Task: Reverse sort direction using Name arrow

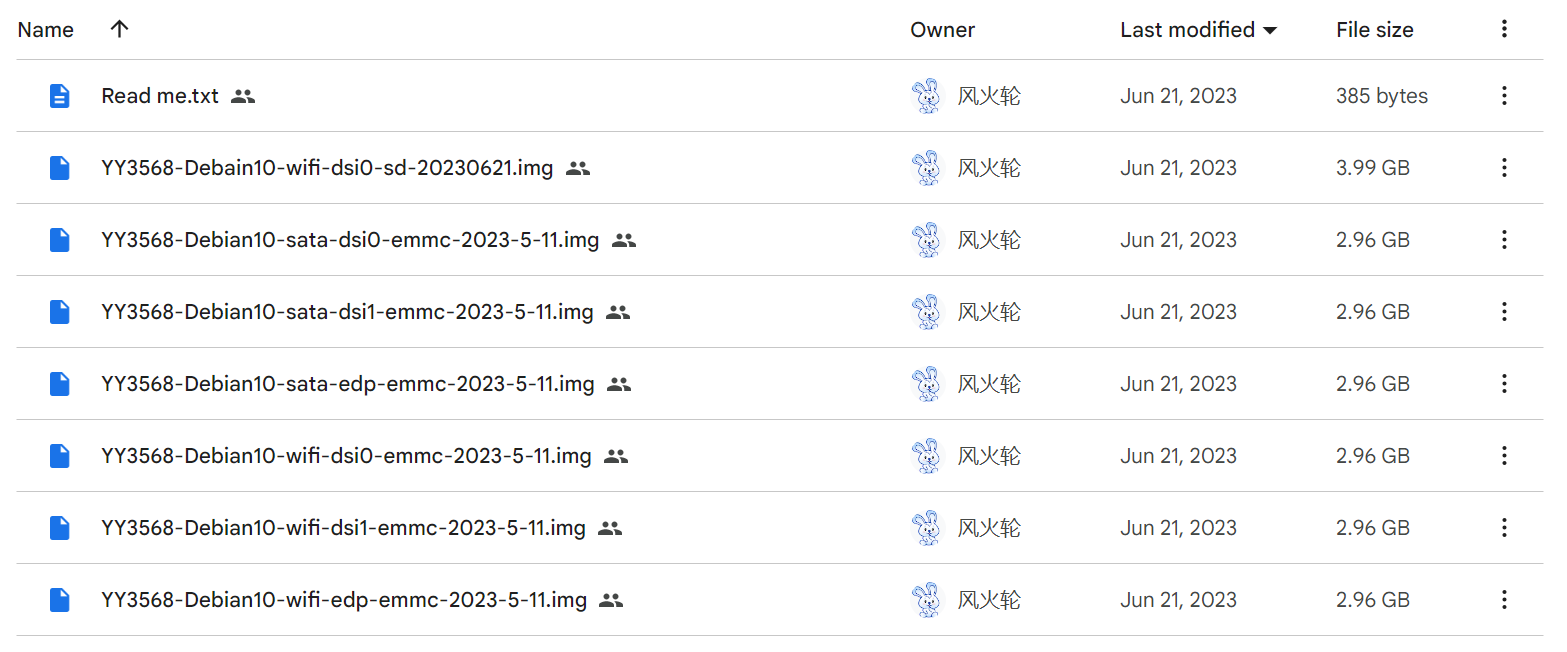Action: [119, 29]
